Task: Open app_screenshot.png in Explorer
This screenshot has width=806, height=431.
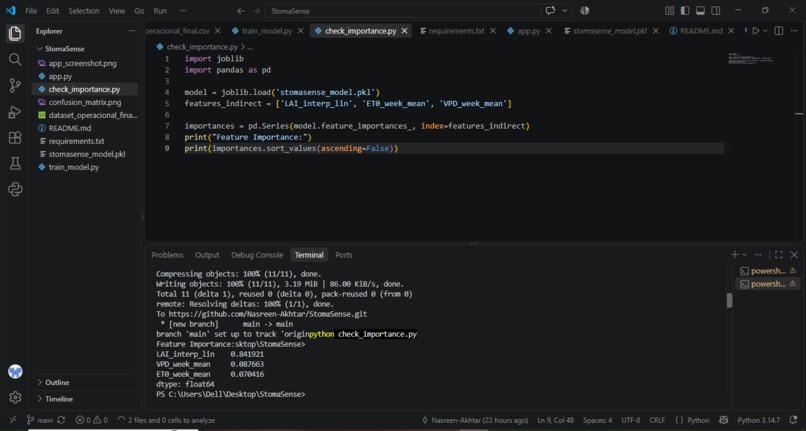Action: [82, 63]
